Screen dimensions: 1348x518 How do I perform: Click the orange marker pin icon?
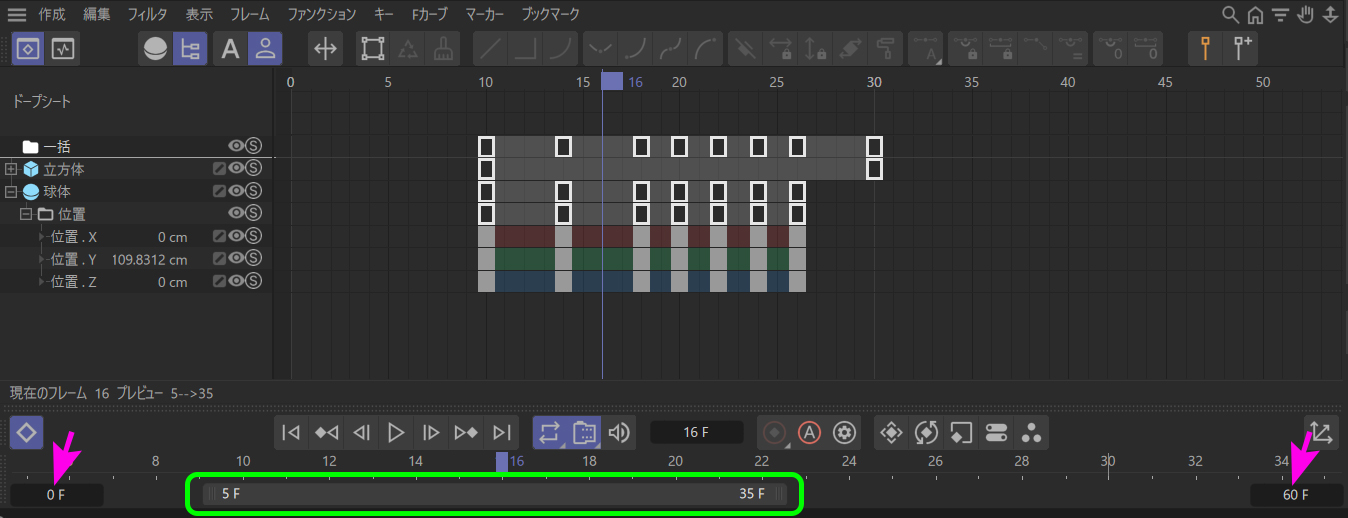coord(1206,49)
